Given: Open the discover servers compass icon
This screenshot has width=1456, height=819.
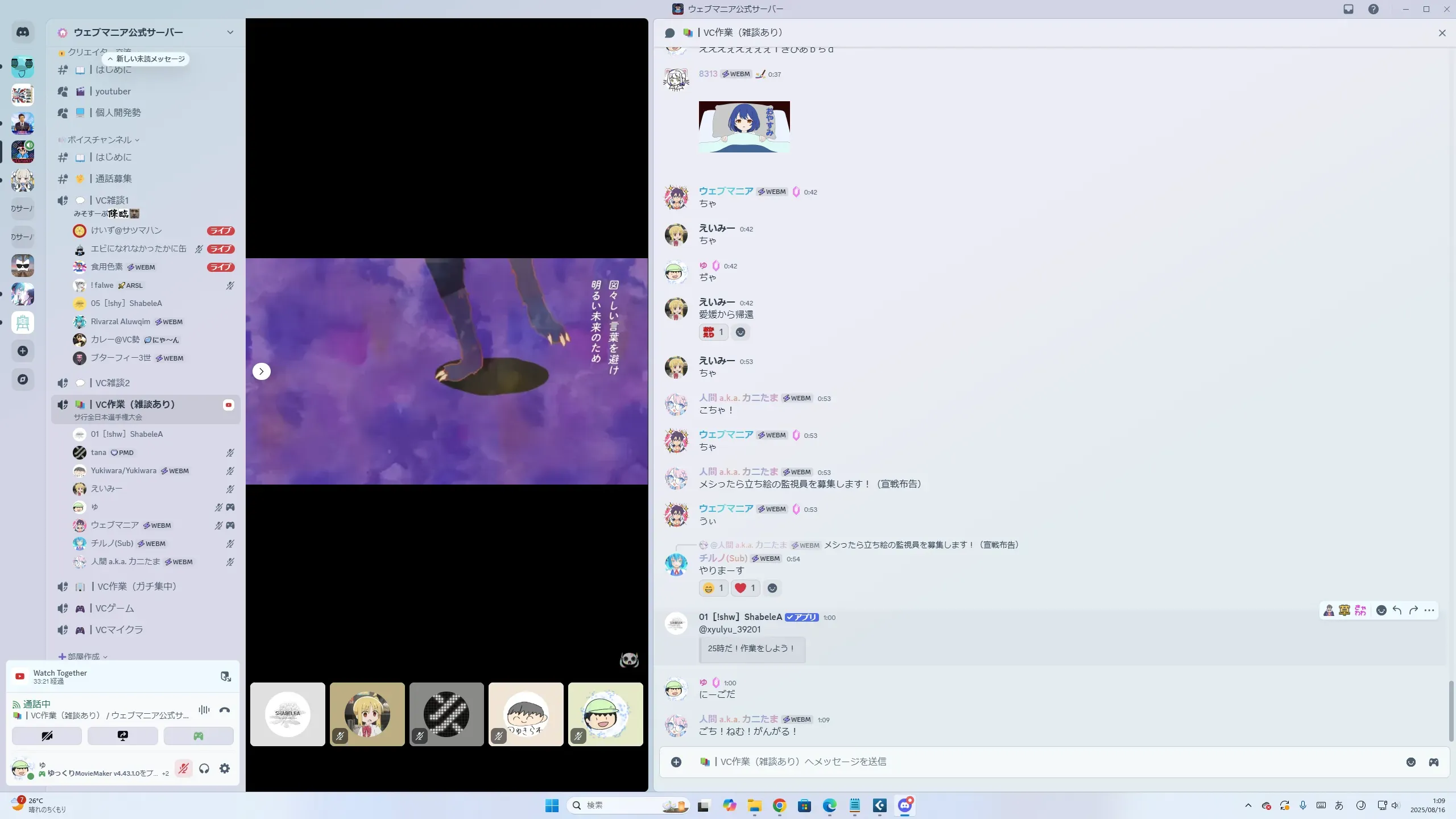Looking at the screenshot, I should tap(23, 379).
